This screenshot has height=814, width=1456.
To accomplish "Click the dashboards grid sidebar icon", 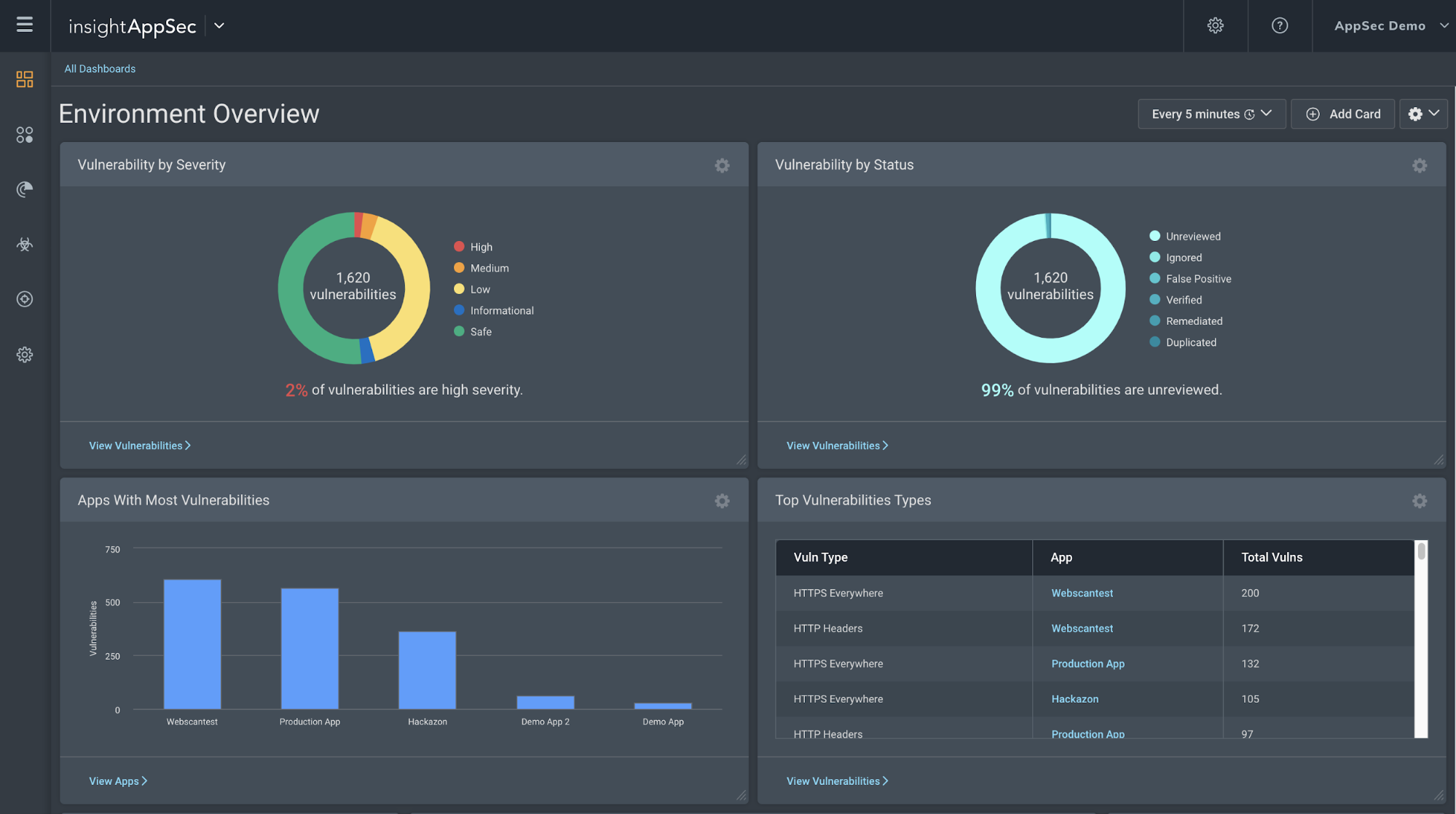I will click(x=25, y=79).
